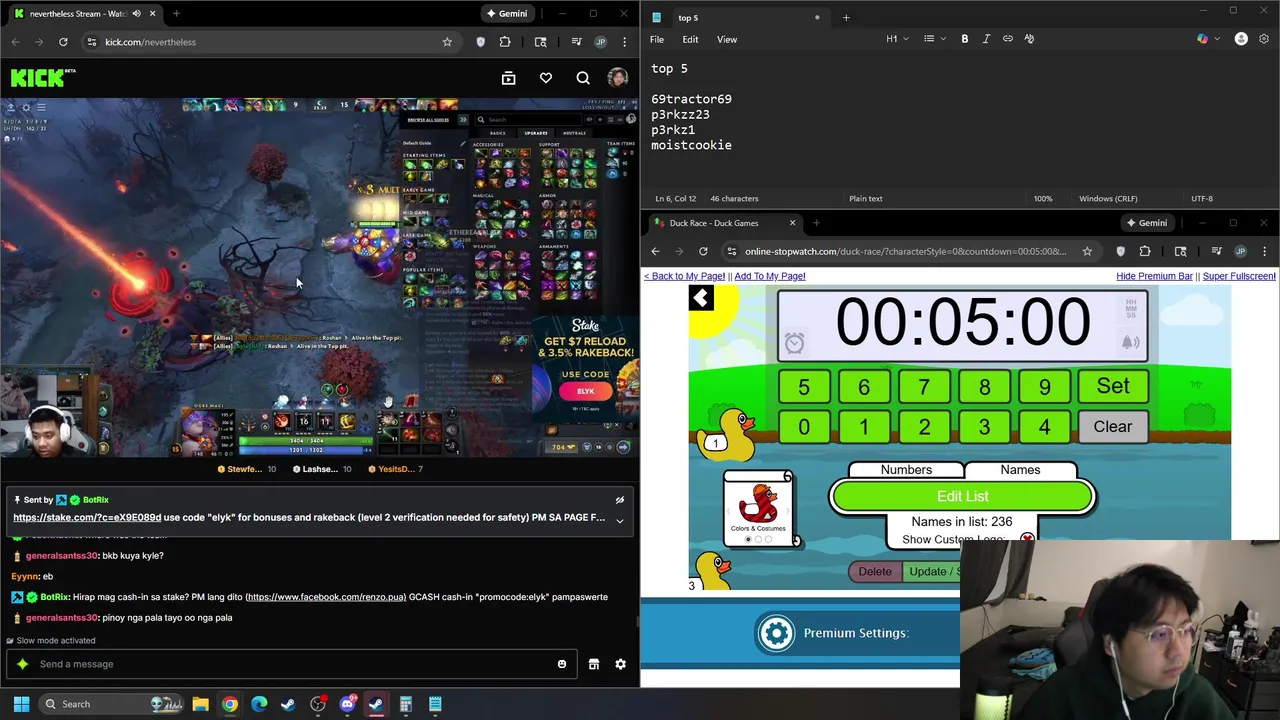Viewport: 1280px width, 720px height.
Task: Click Windows (CRLF) in Notepad status bar
Action: click(x=1110, y=198)
